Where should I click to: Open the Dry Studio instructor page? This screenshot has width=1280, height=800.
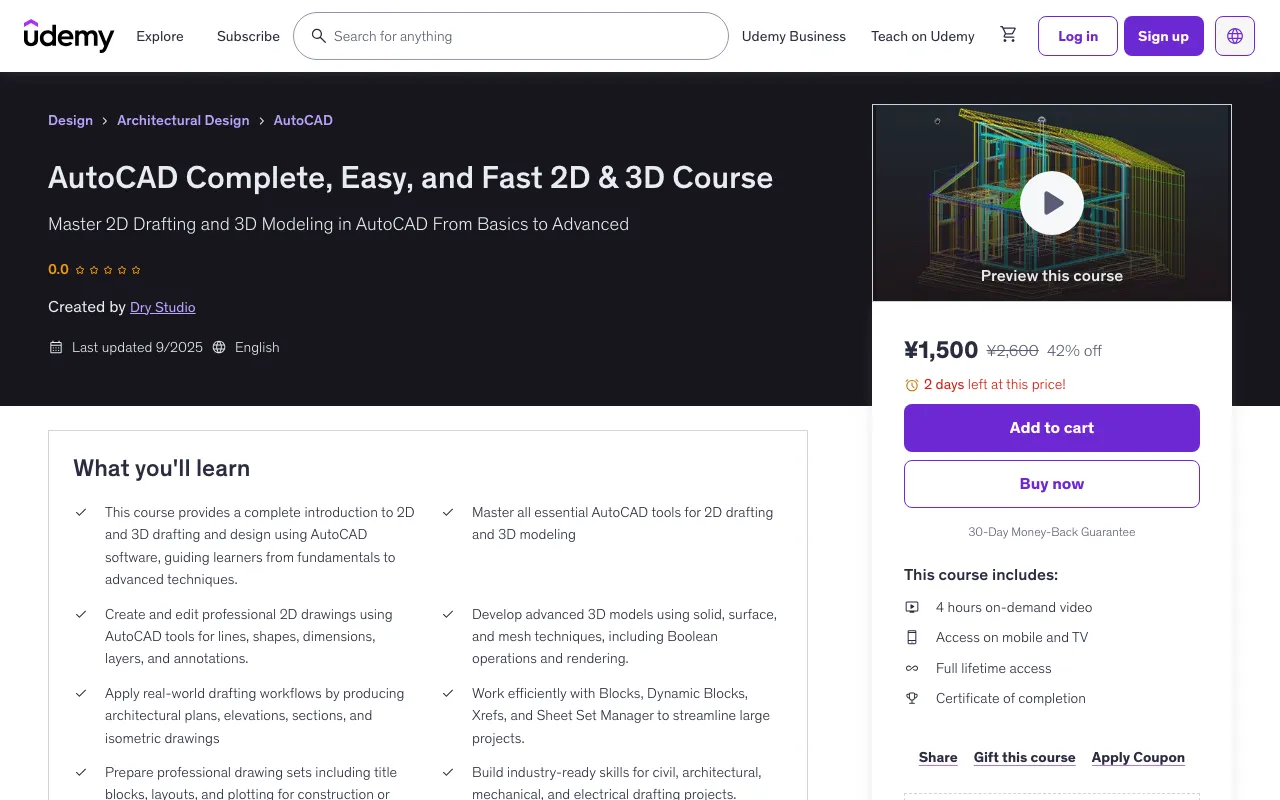click(162, 307)
